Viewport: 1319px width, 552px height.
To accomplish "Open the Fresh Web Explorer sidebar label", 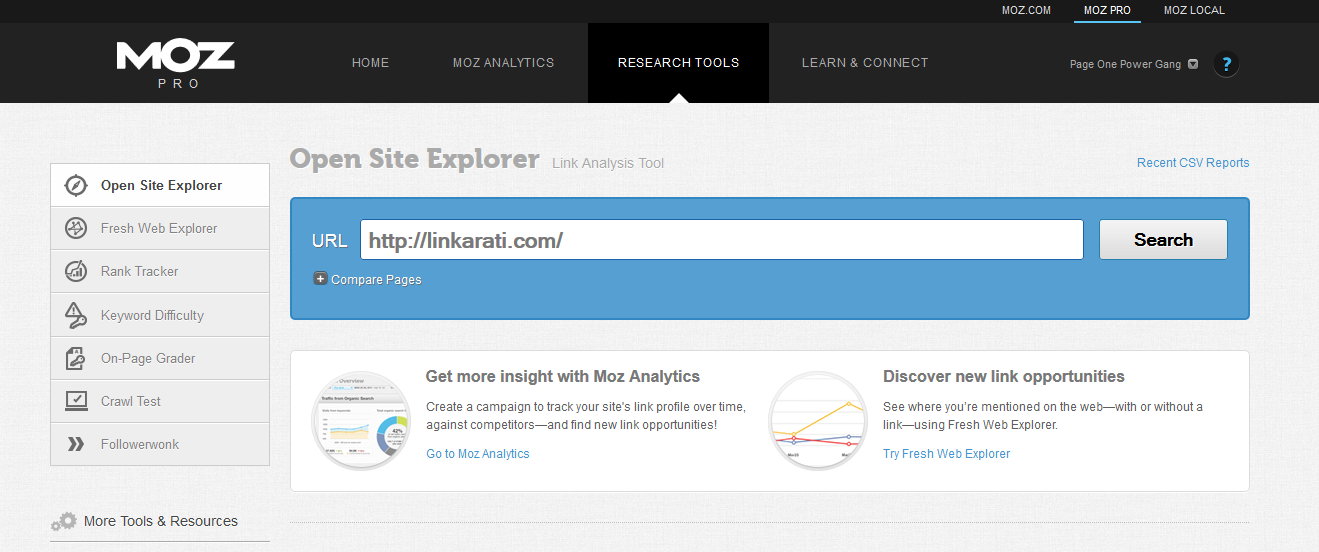I will [x=159, y=228].
